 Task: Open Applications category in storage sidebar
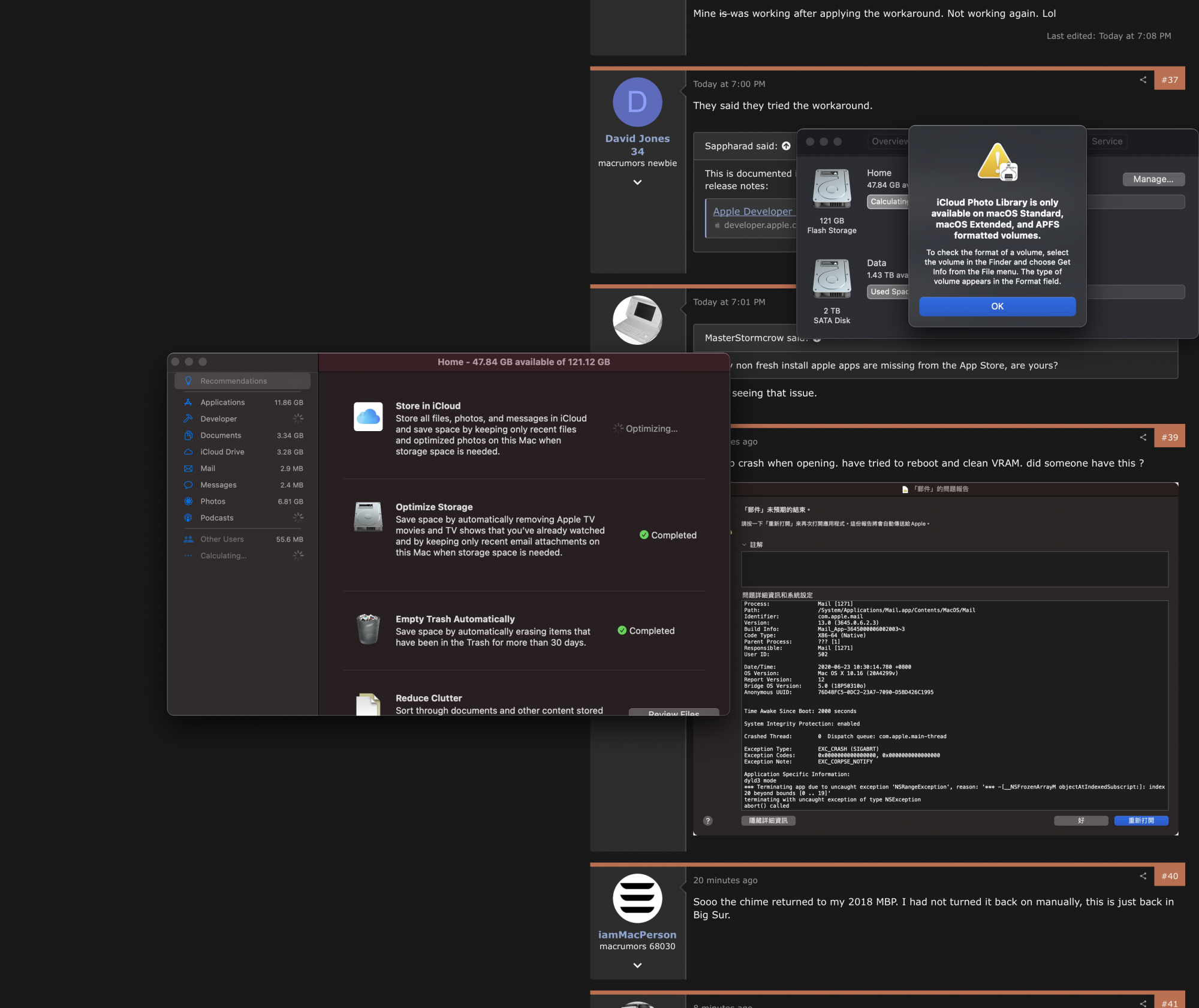point(242,402)
